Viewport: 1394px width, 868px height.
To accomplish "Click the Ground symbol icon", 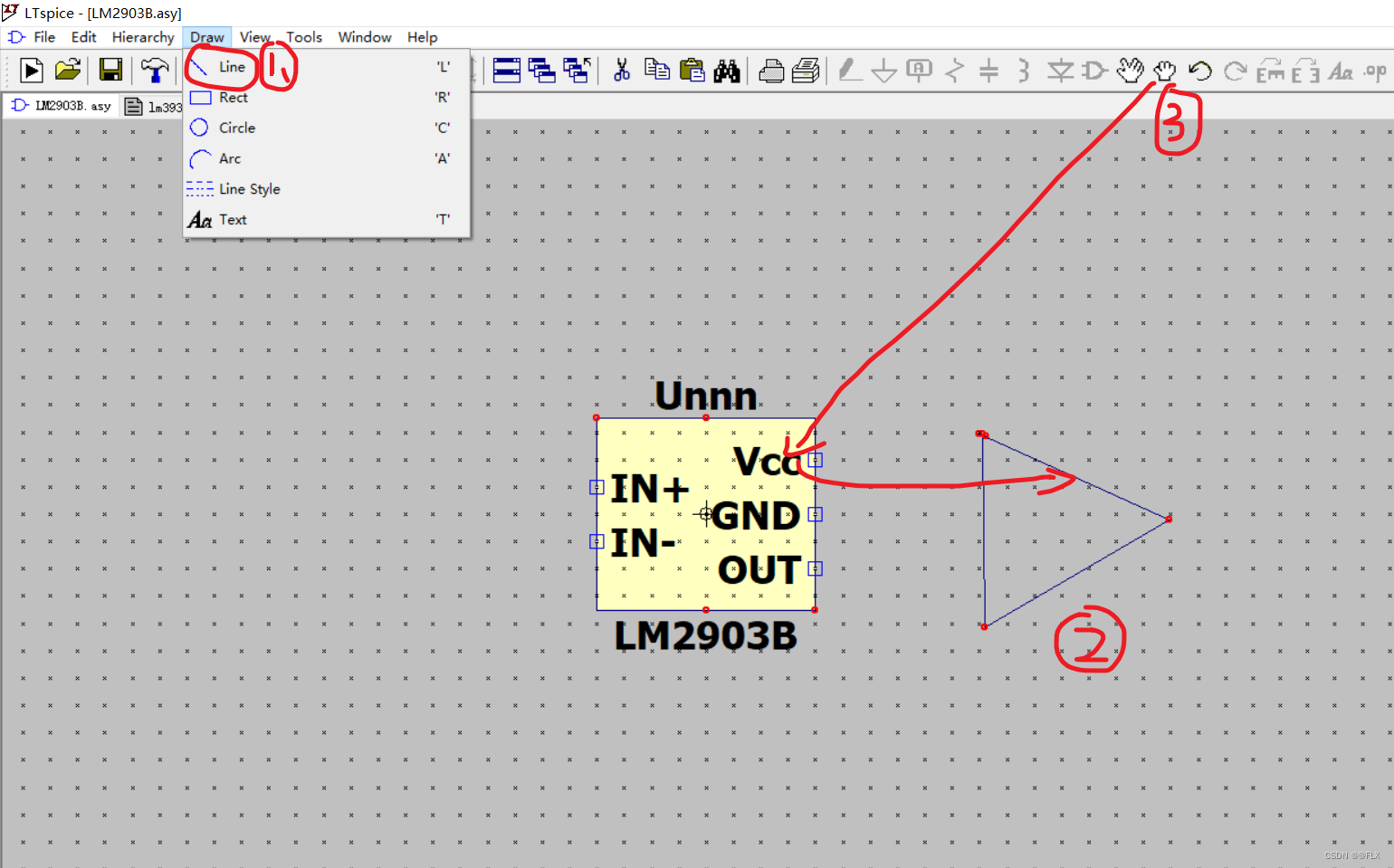I will (x=883, y=71).
